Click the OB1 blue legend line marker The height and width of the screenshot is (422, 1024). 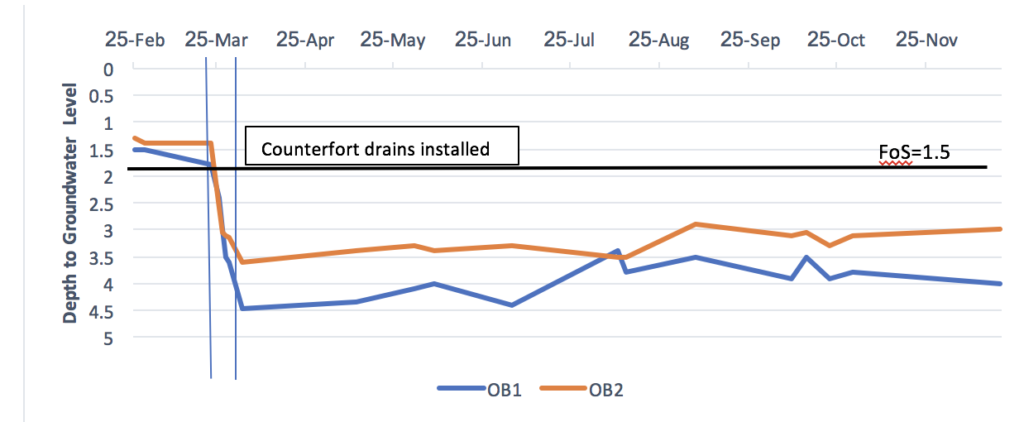pos(458,390)
